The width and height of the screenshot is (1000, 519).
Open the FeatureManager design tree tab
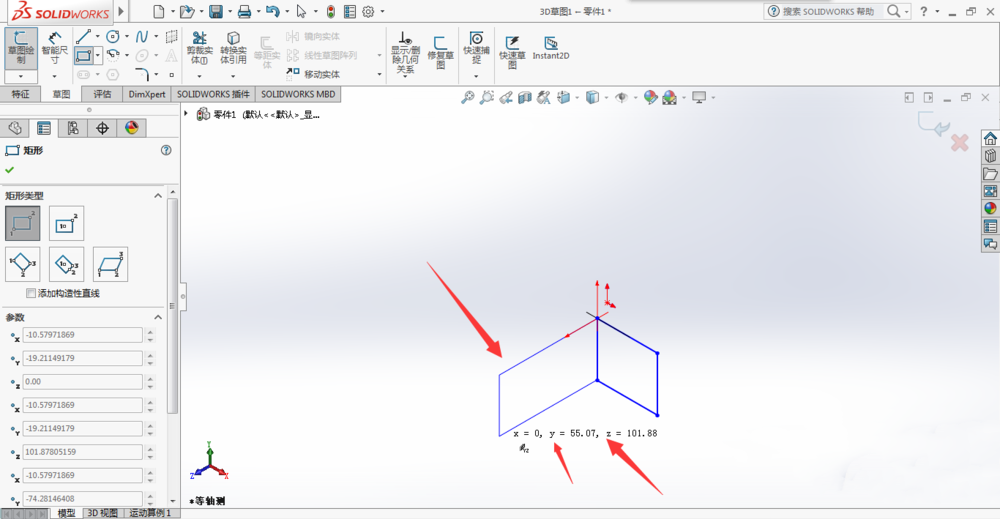click(15, 128)
